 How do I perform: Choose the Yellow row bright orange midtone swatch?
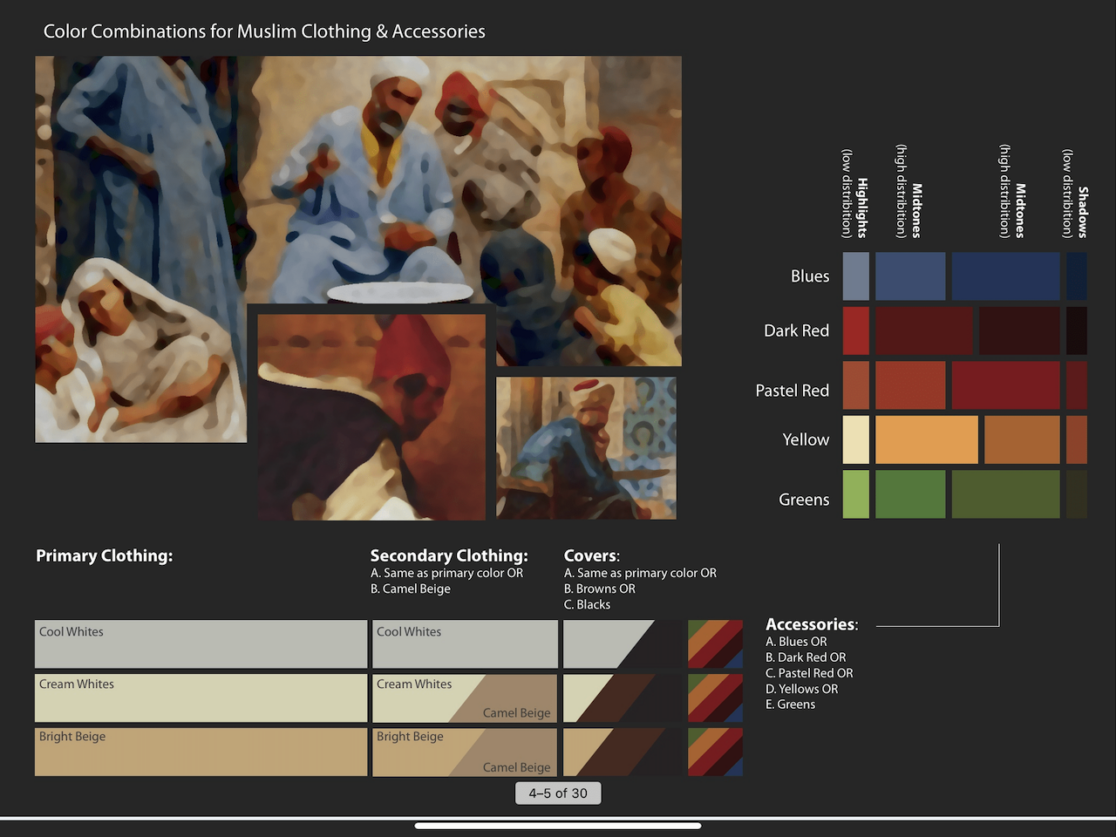pyautogui.click(x=926, y=440)
